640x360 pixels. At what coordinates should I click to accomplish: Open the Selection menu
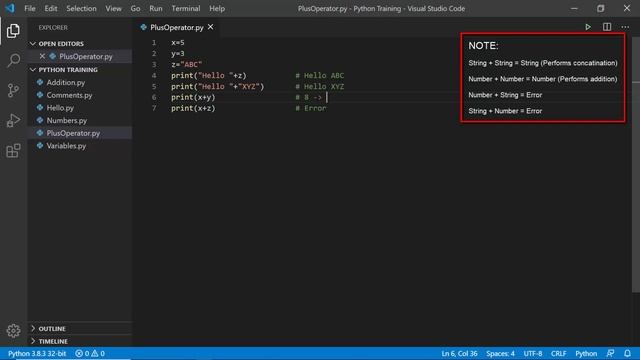point(81,8)
